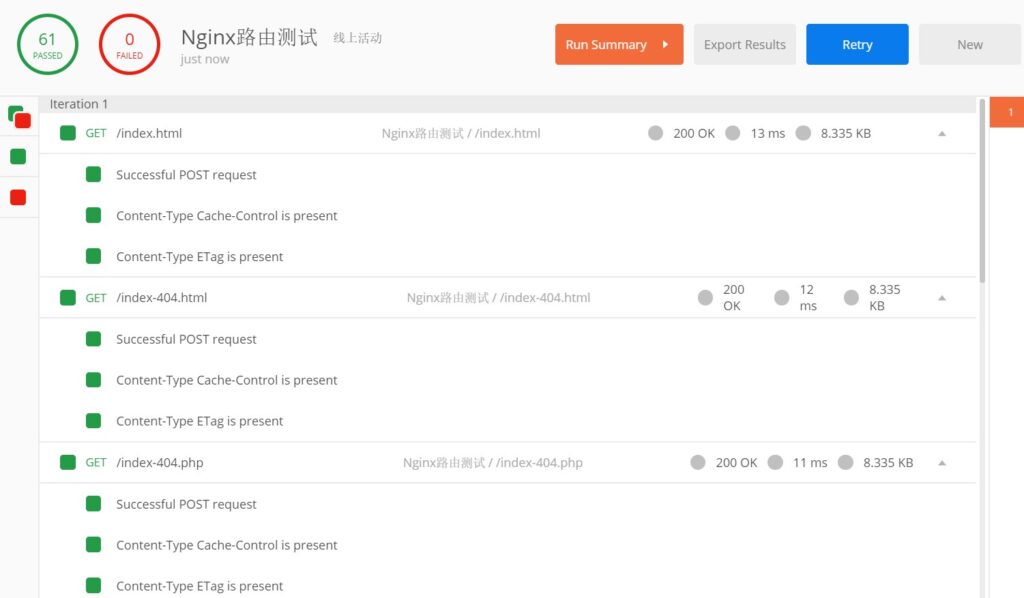The height and width of the screenshot is (598, 1024).
Task: Collapse the /index.html request results
Action: (941, 133)
